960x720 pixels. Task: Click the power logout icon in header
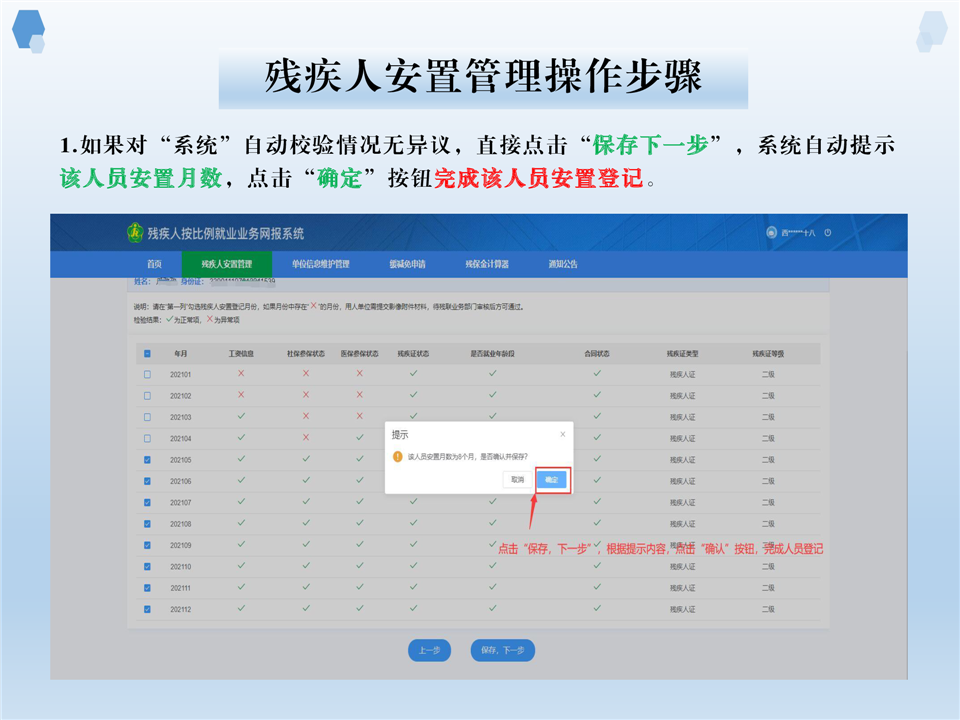[828, 233]
